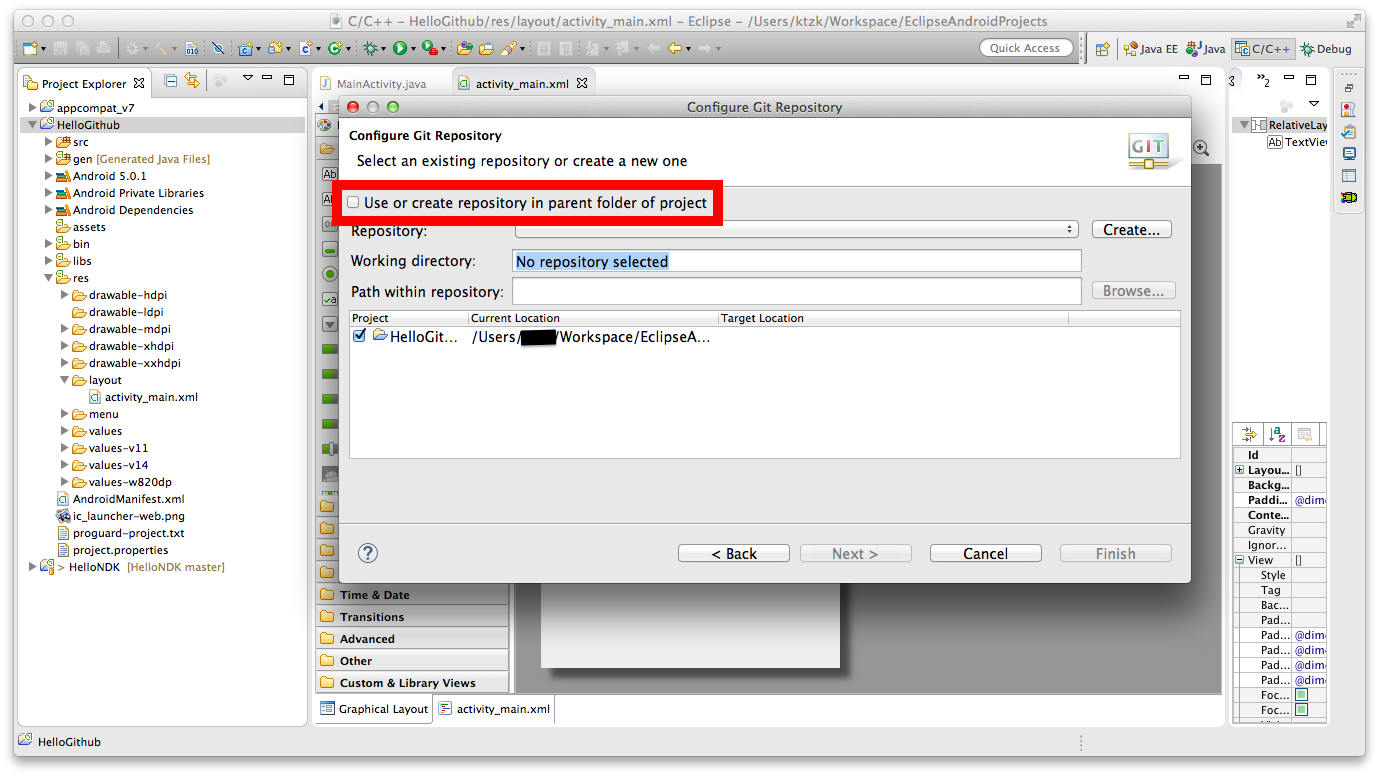Collapse the res folder
The width and height of the screenshot is (1379, 776).
click(48, 278)
